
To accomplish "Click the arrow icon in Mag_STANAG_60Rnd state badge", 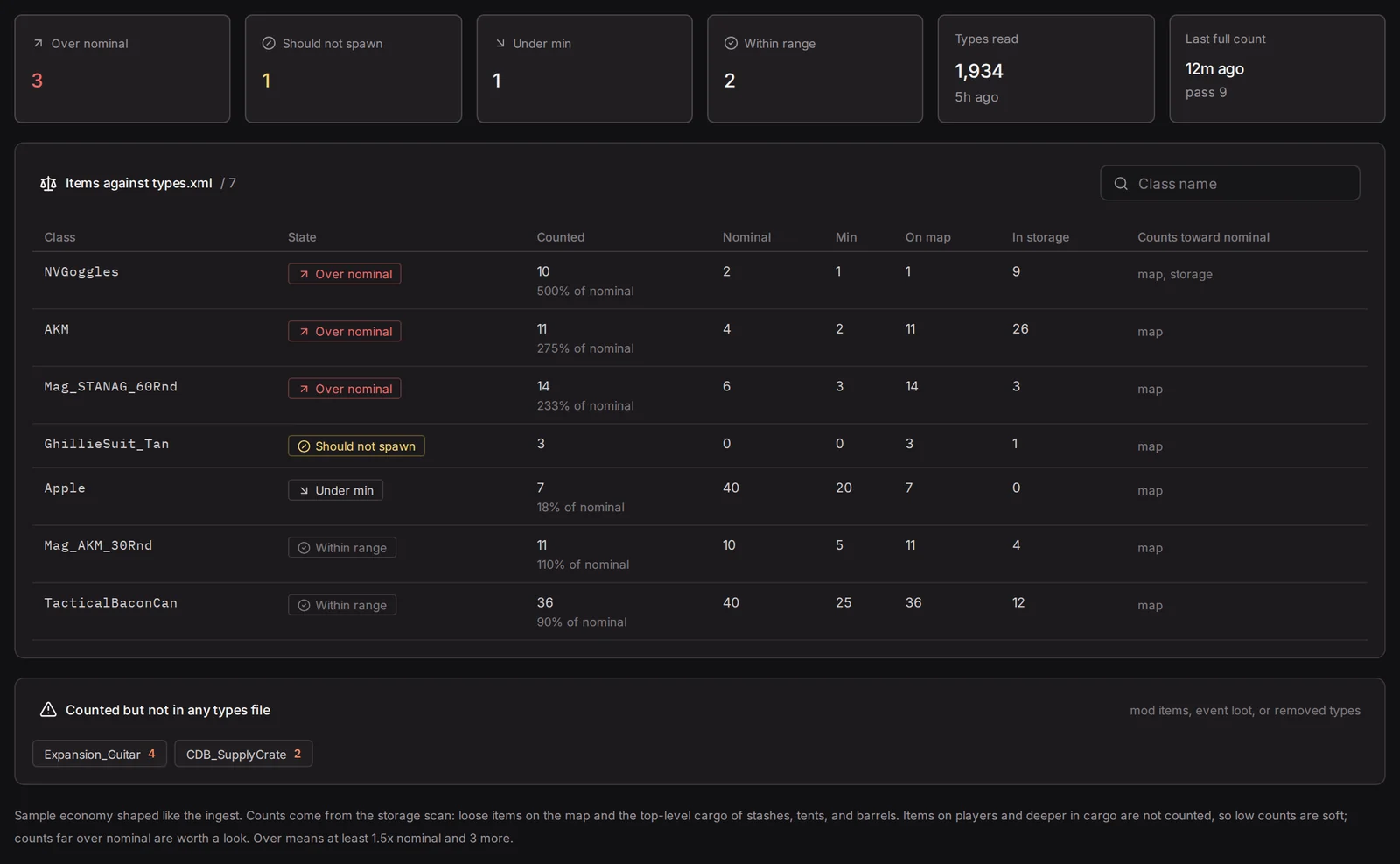I will [304, 389].
